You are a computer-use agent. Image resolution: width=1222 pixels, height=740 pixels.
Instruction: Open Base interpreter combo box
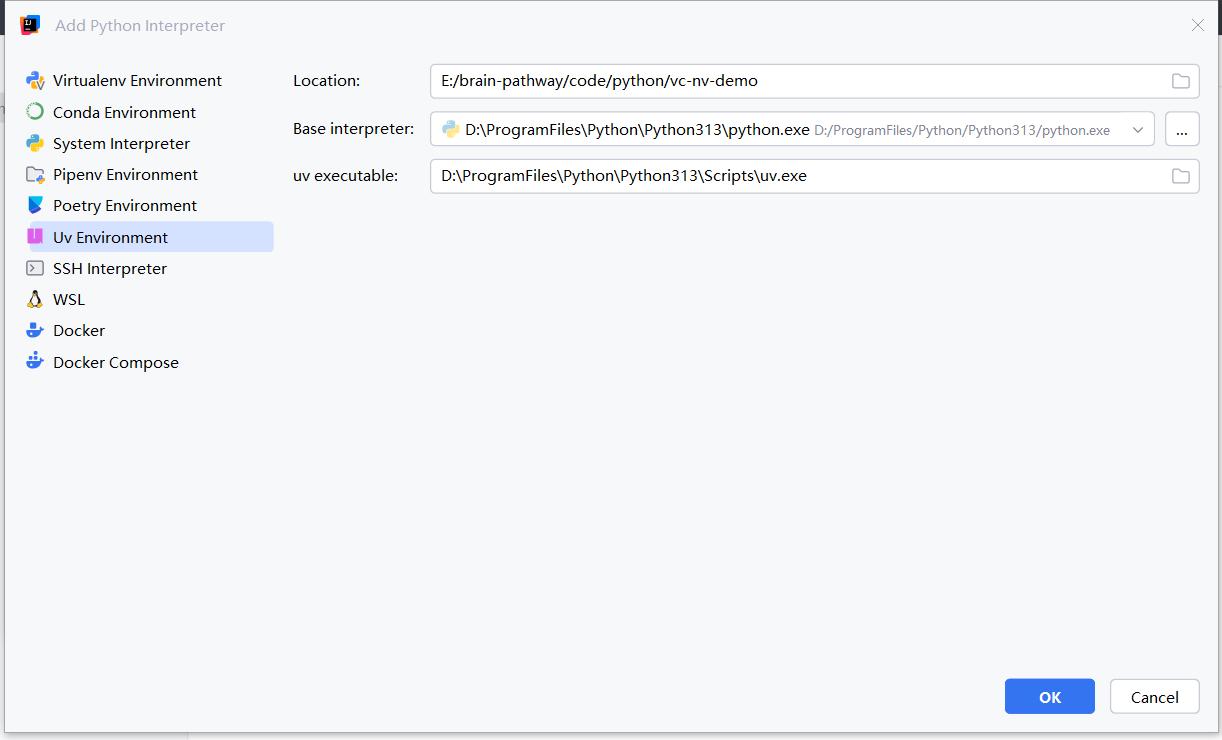click(x=792, y=129)
